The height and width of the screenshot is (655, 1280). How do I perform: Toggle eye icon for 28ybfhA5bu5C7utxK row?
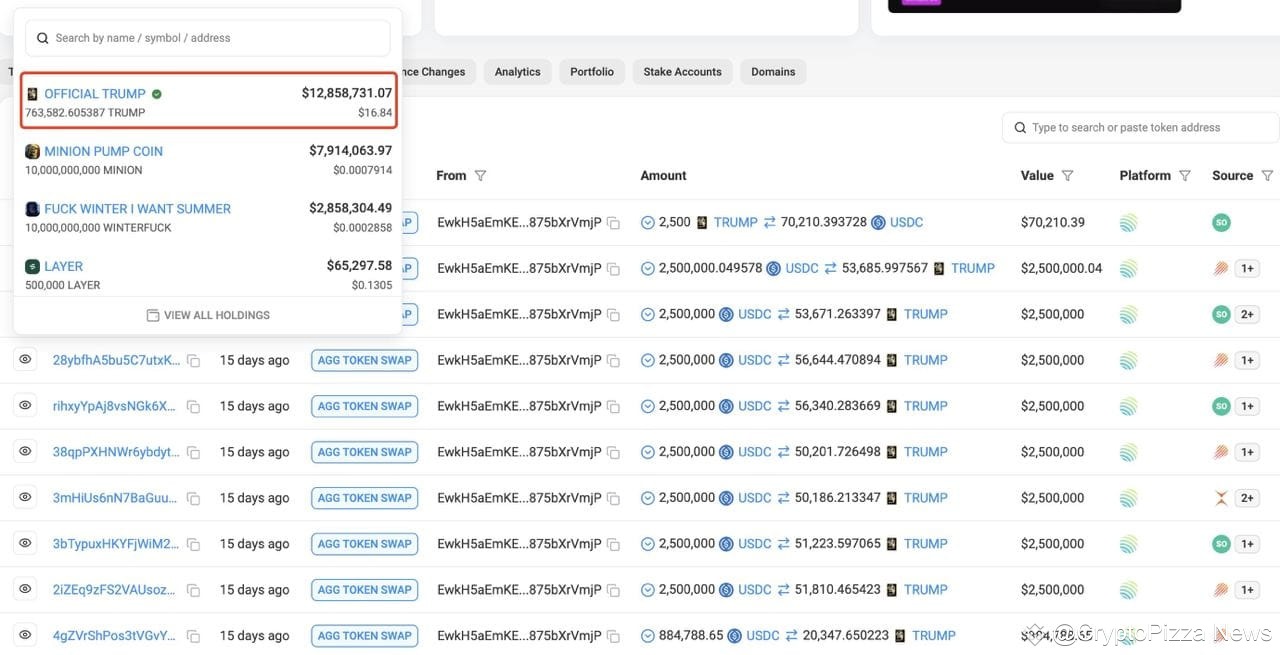point(25,359)
